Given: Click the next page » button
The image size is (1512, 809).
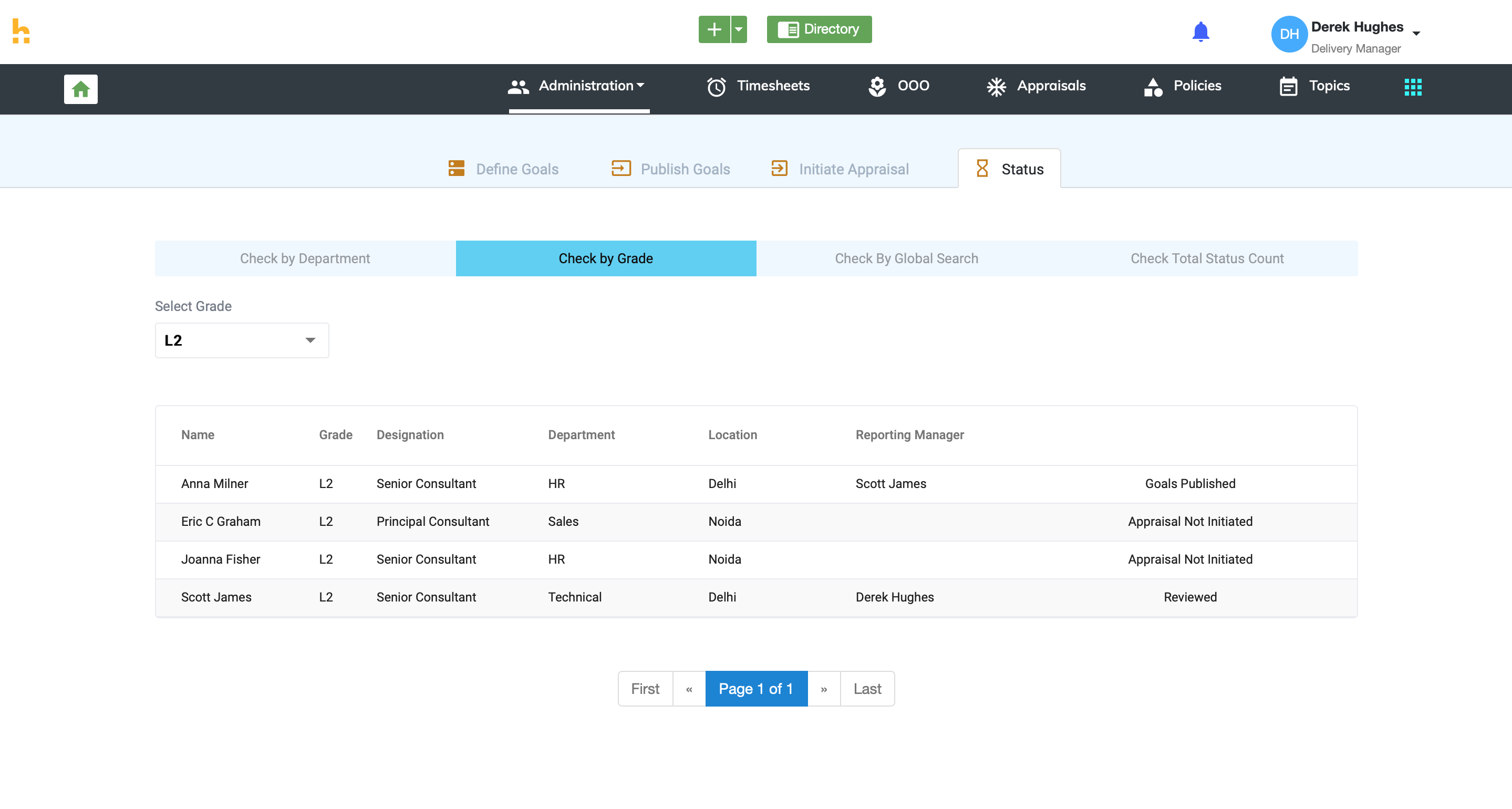Looking at the screenshot, I should 824,689.
